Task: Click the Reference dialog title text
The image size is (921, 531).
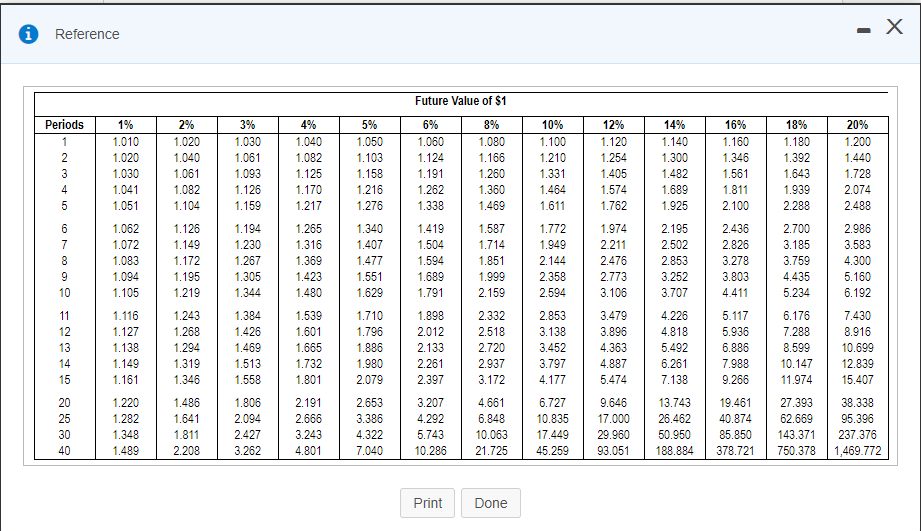Action: (x=87, y=34)
